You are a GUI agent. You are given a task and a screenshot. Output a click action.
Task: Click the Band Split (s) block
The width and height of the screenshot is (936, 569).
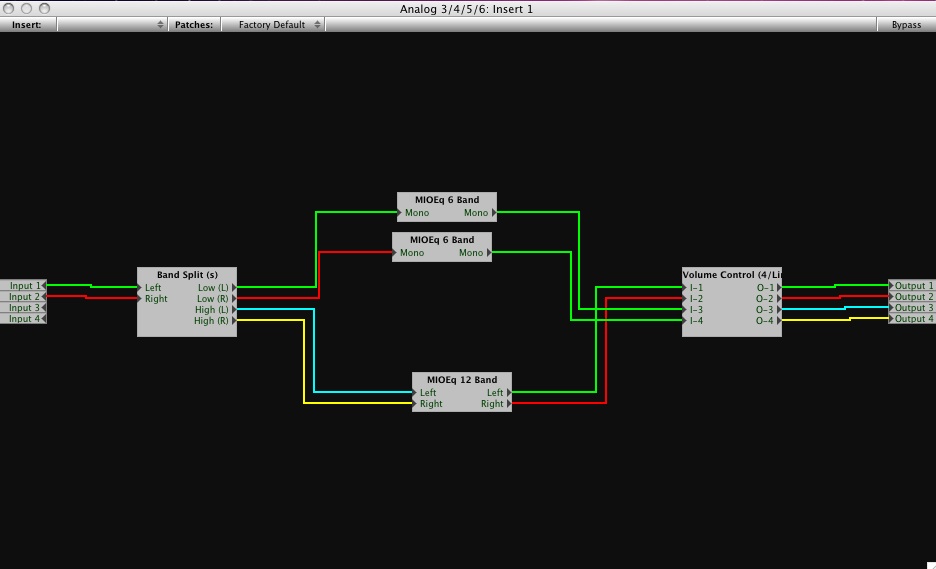187,274
